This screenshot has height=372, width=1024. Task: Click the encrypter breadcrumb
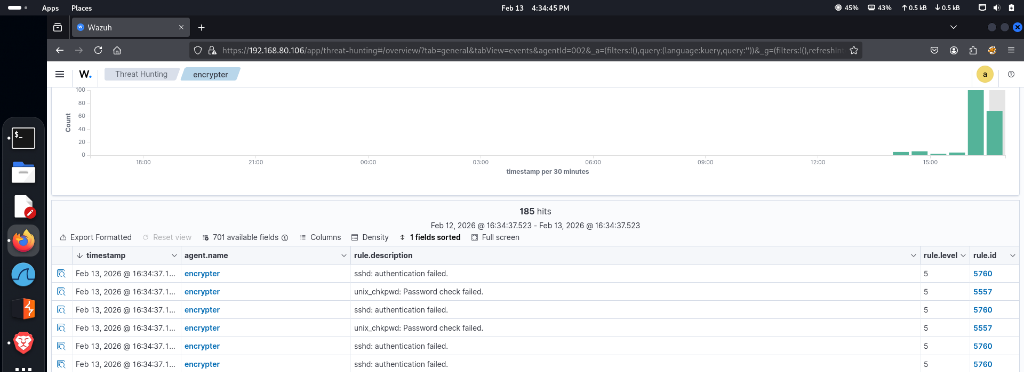point(211,74)
